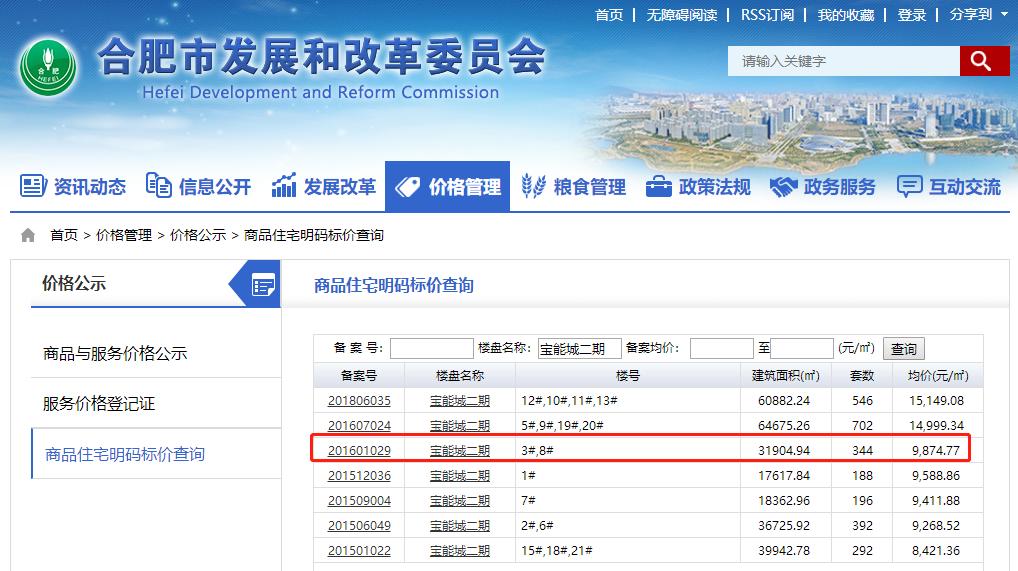Image resolution: width=1018 pixels, height=571 pixels.
Task: Click 宝能城二期 in row 201506049
Action: tap(460, 526)
